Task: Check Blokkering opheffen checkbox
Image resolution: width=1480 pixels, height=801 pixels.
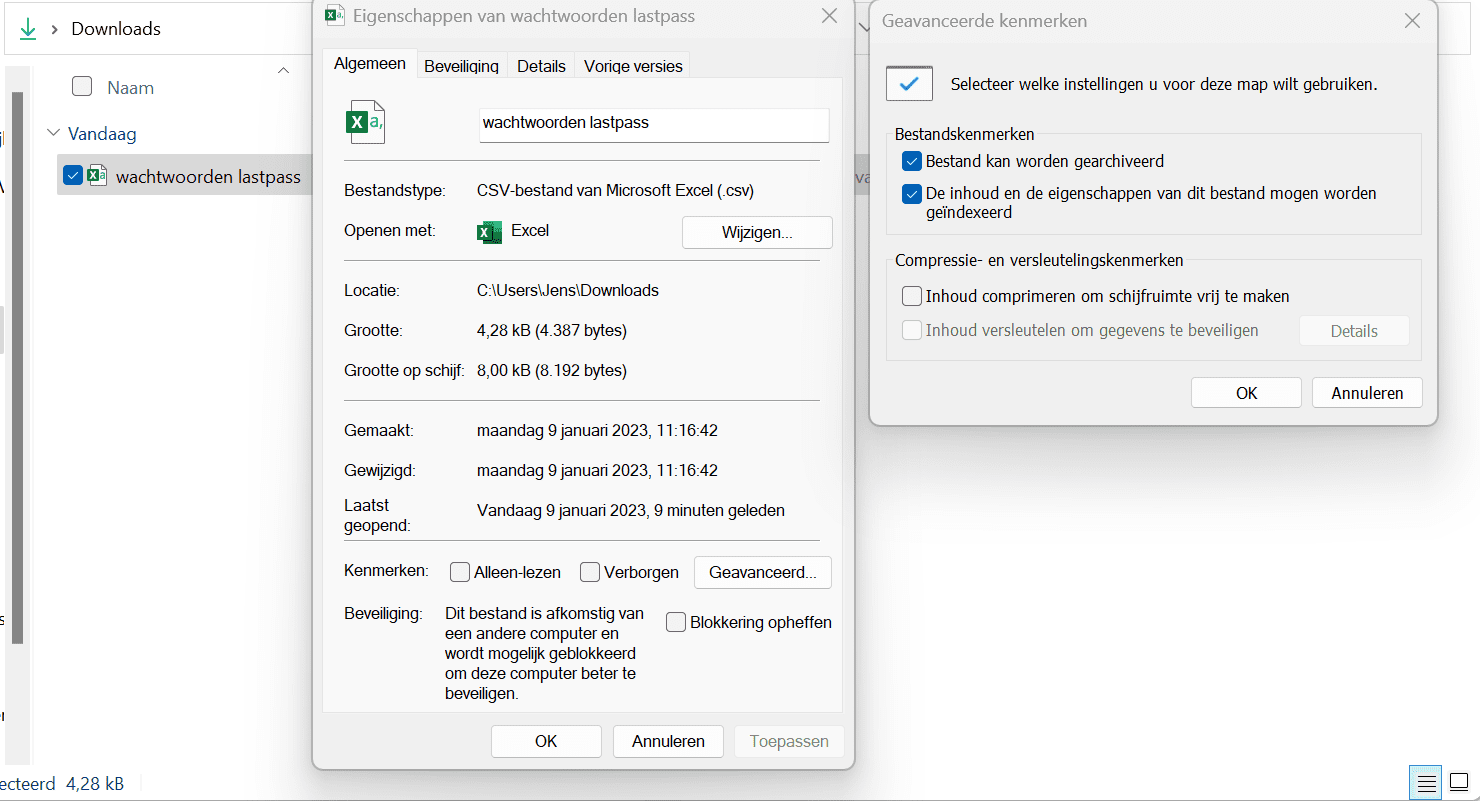Action: (676, 622)
